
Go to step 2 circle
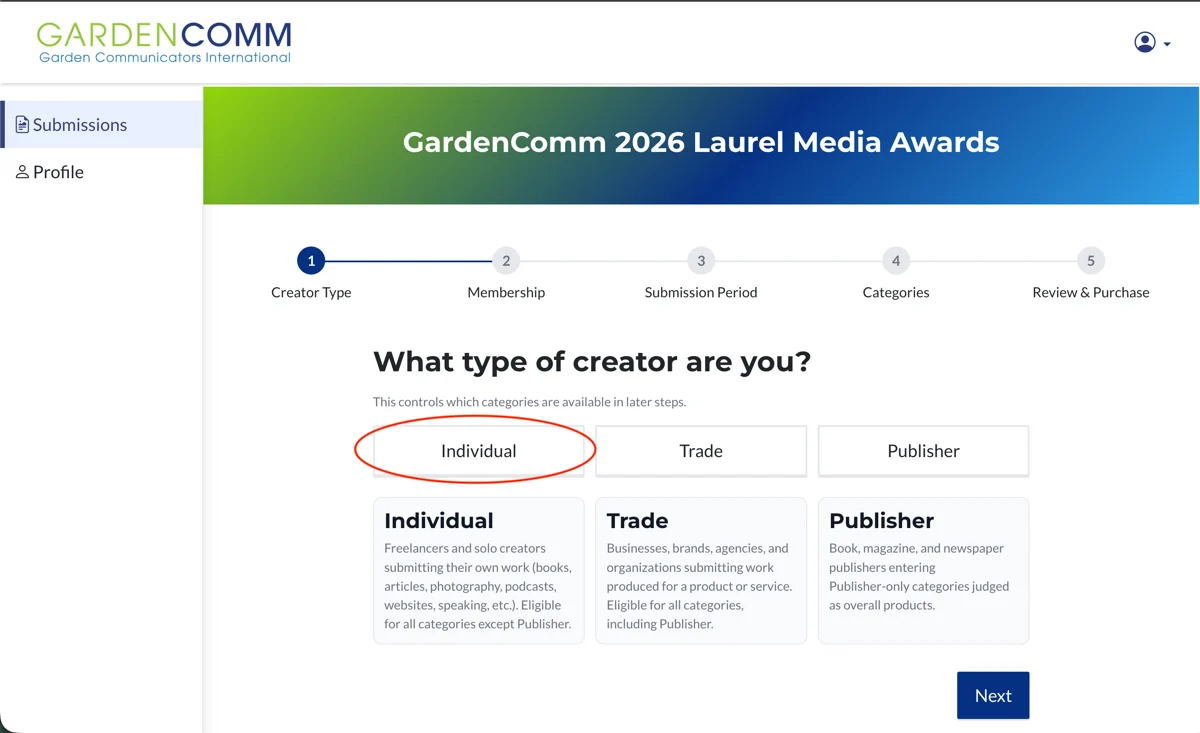[506, 261]
